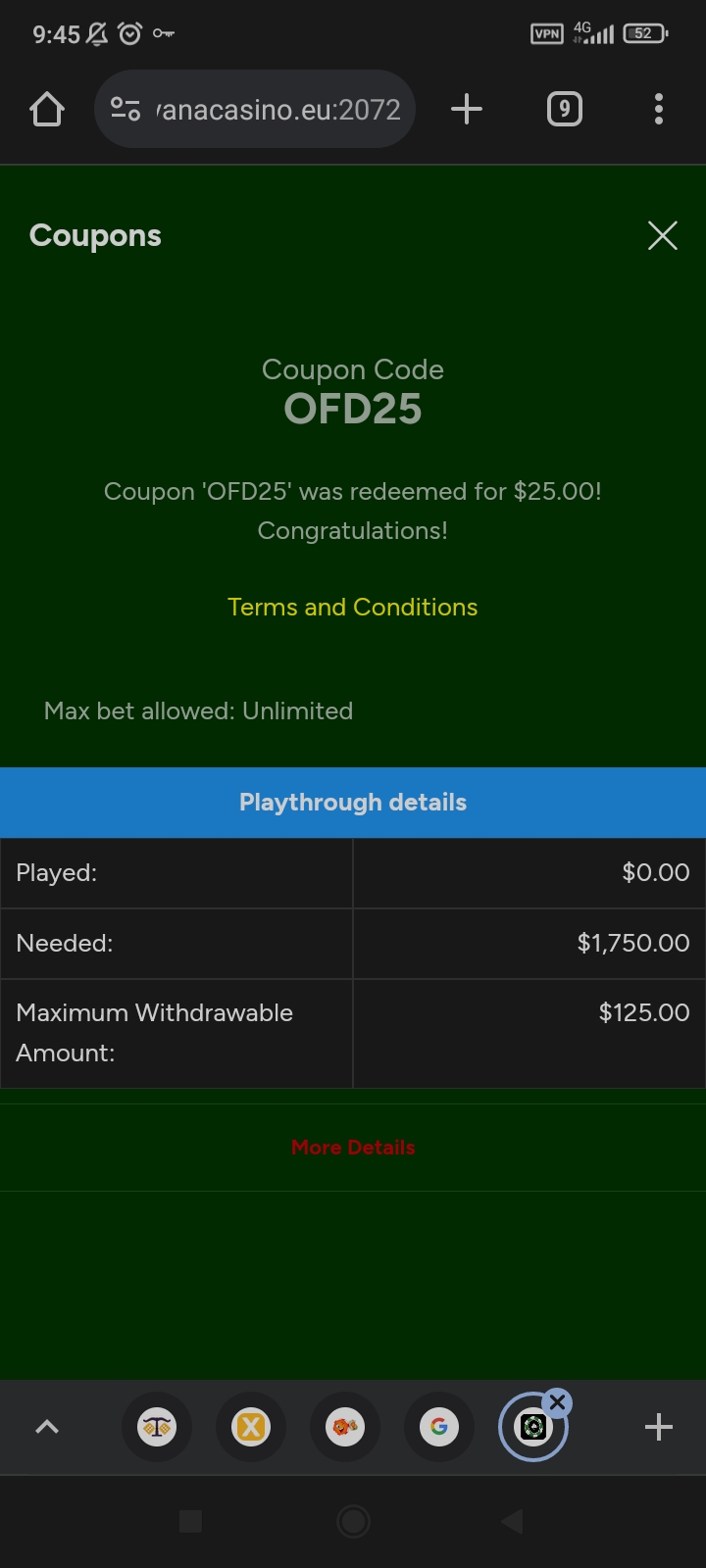Open site info icon in address bar
Viewport: 706px width, 1568px height.
click(x=126, y=109)
